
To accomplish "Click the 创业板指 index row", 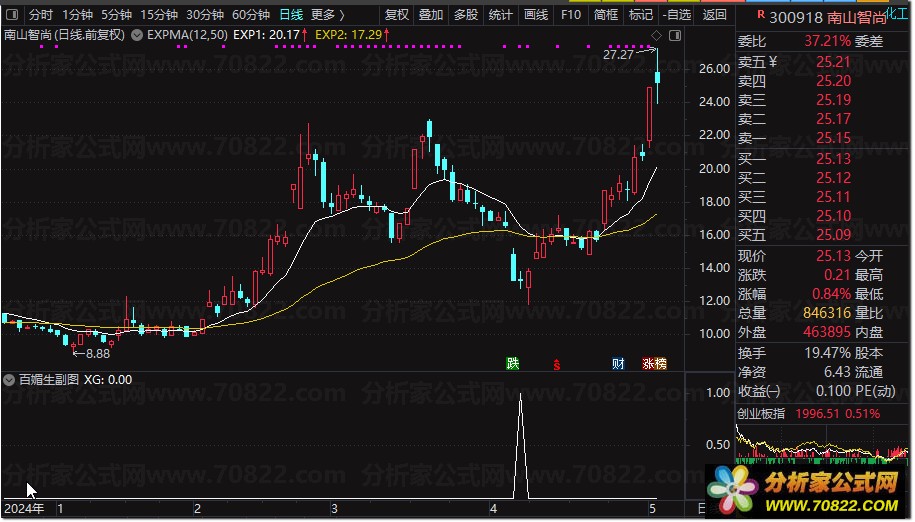I will tap(823, 414).
